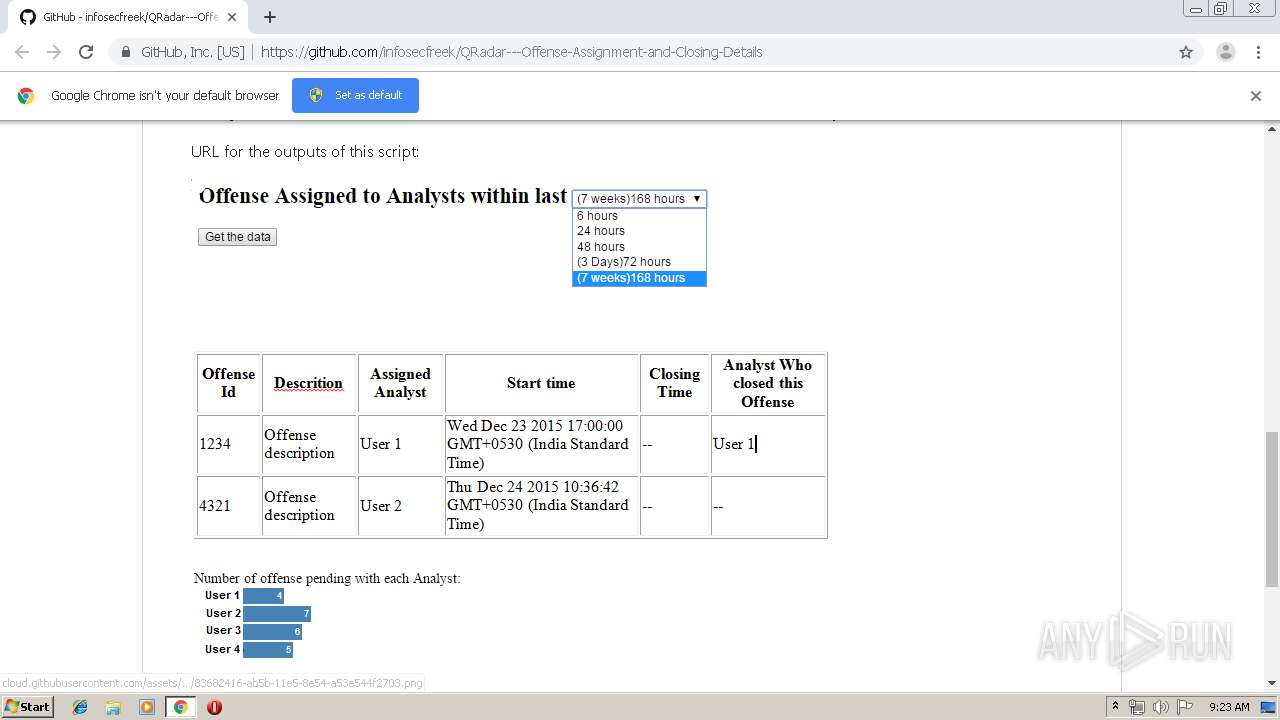Image resolution: width=1280 pixels, height=720 pixels.
Task: Click the User 2 assigned analyst cell
Action: [x=400, y=506]
